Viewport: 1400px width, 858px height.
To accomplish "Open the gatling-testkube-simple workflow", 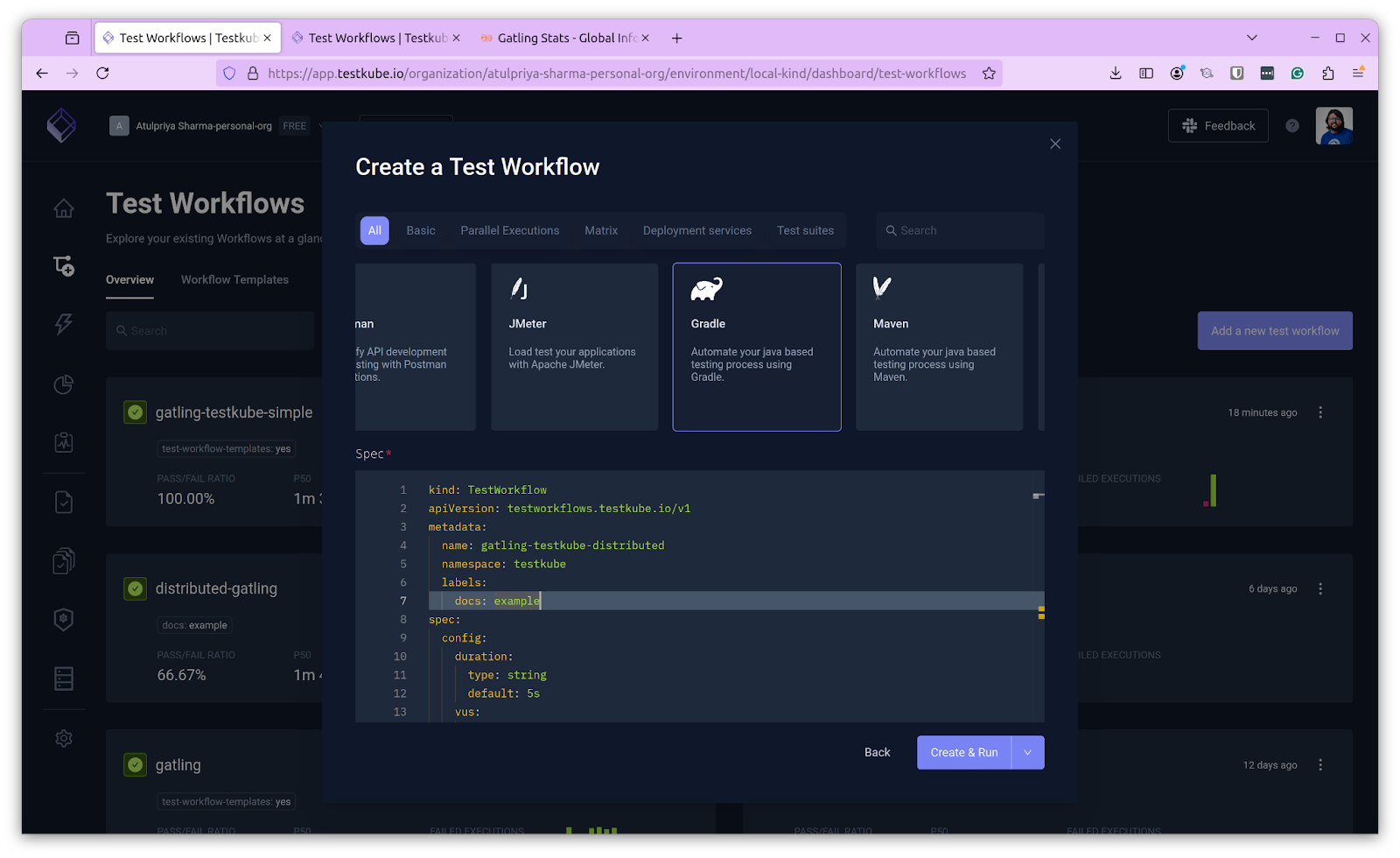I will pos(234,412).
